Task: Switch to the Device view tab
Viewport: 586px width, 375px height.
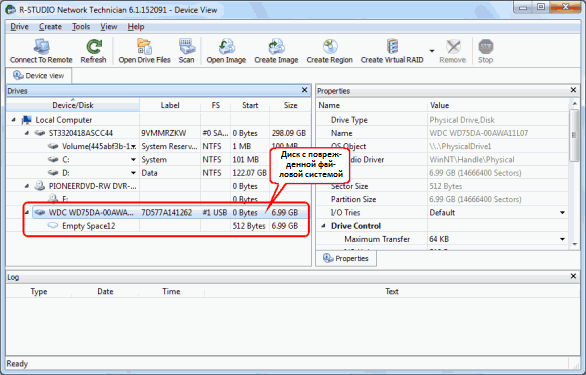Action: (x=38, y=76)
